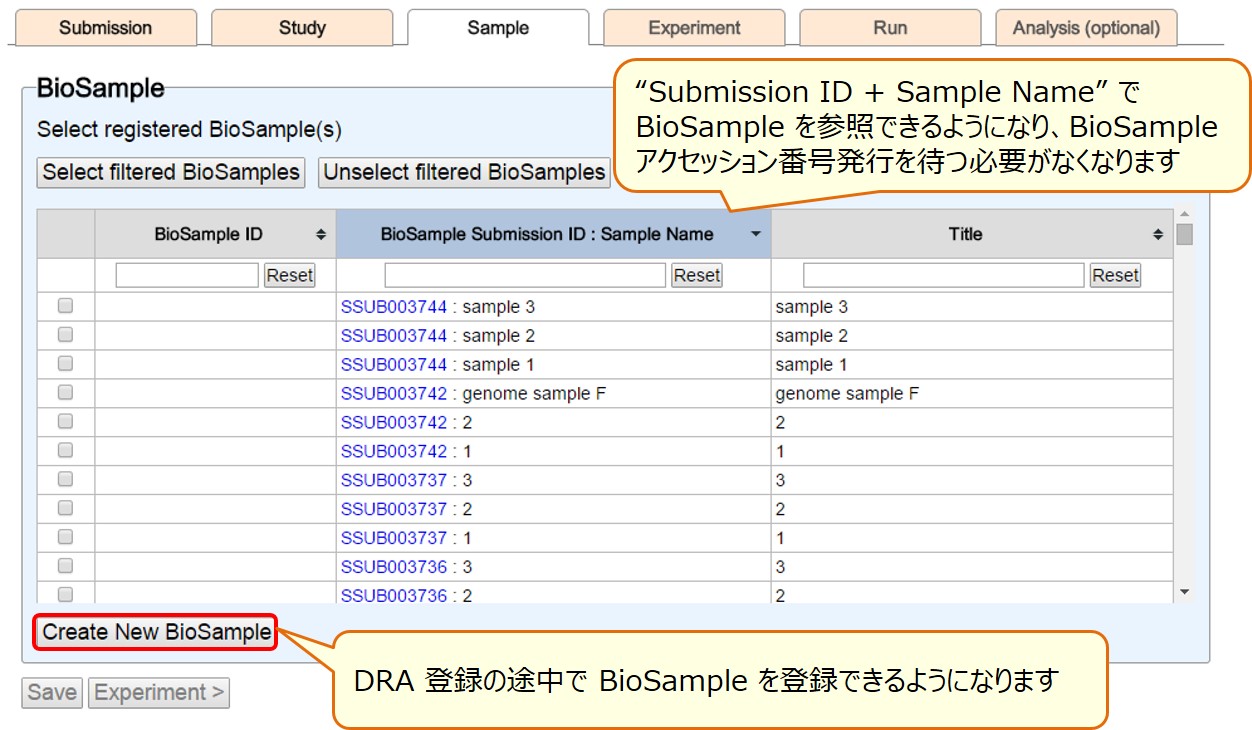Open the Analysis (optional) tab
The width and height of the screenshot is (1252, 730).
(x=1086, y=28)
